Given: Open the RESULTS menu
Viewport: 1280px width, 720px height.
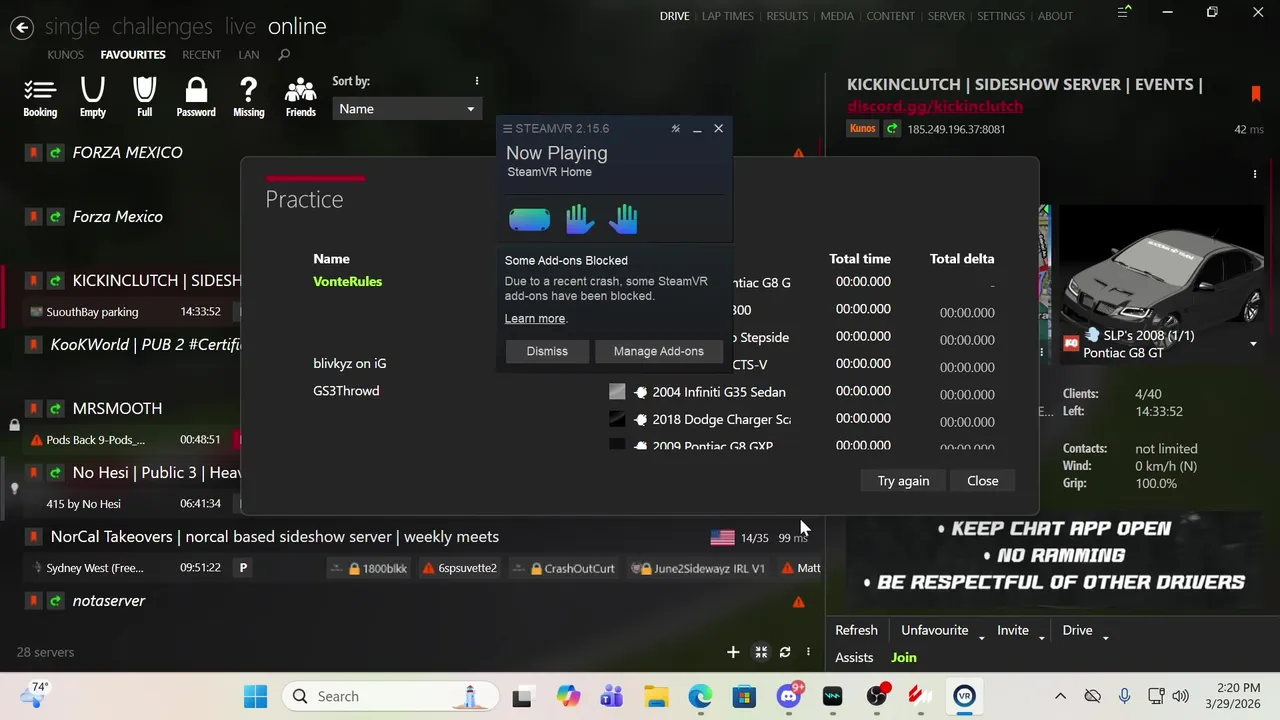Looking at the screenshot, I should coord(787,16).
